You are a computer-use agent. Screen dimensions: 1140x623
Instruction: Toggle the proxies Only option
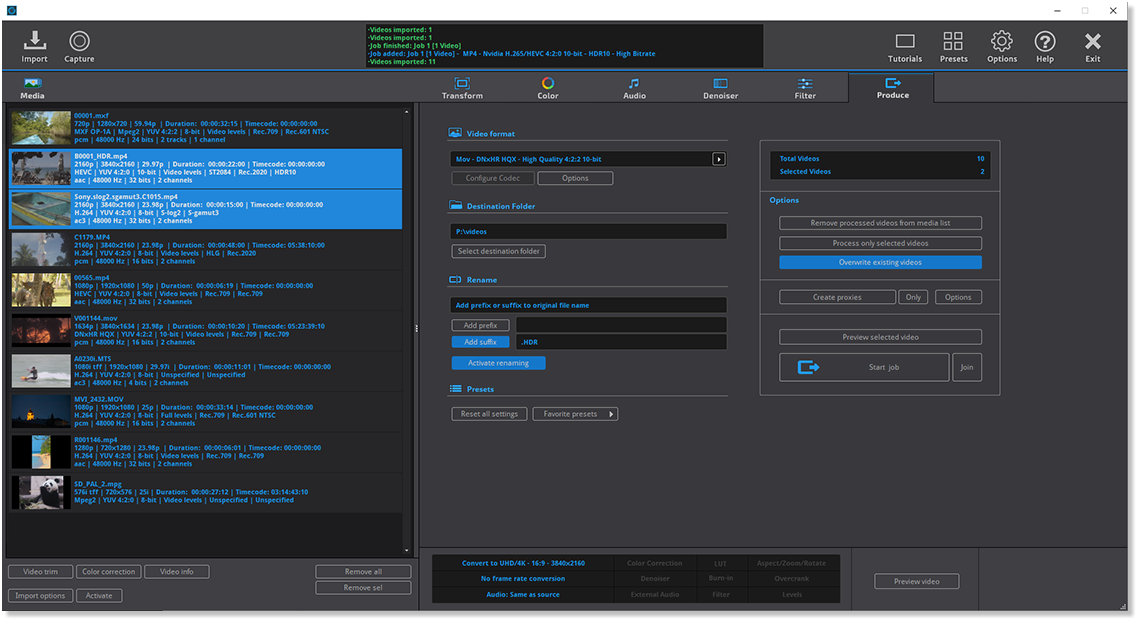pos(913,297)
